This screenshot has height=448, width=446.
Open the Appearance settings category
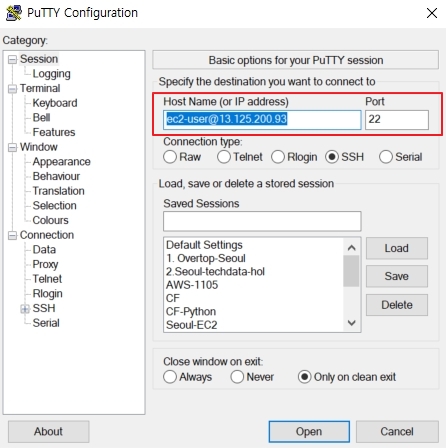(x=61, y=162)
